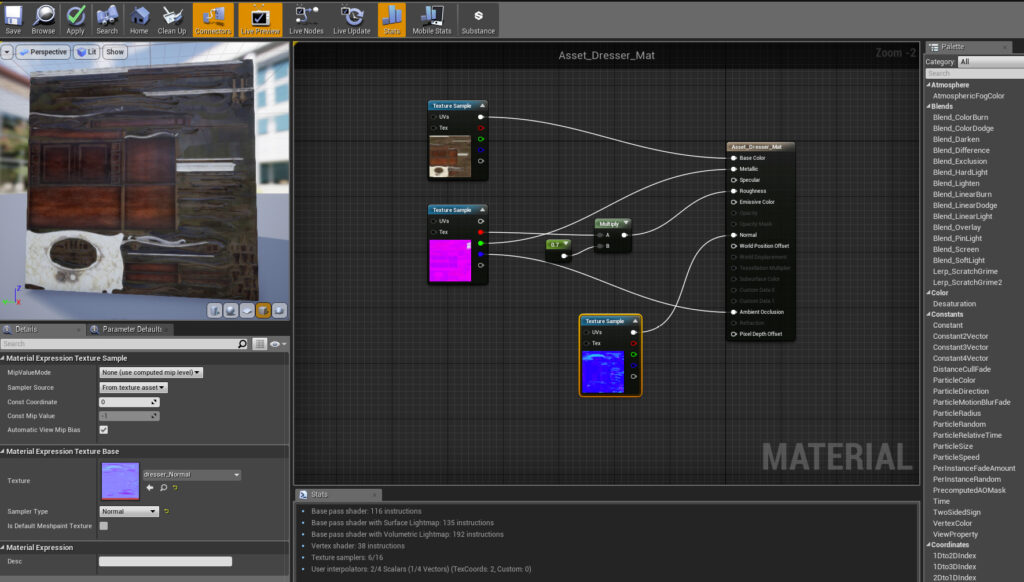
Task: Click the Browse toolbar icon
Action: tap(43, 18)
